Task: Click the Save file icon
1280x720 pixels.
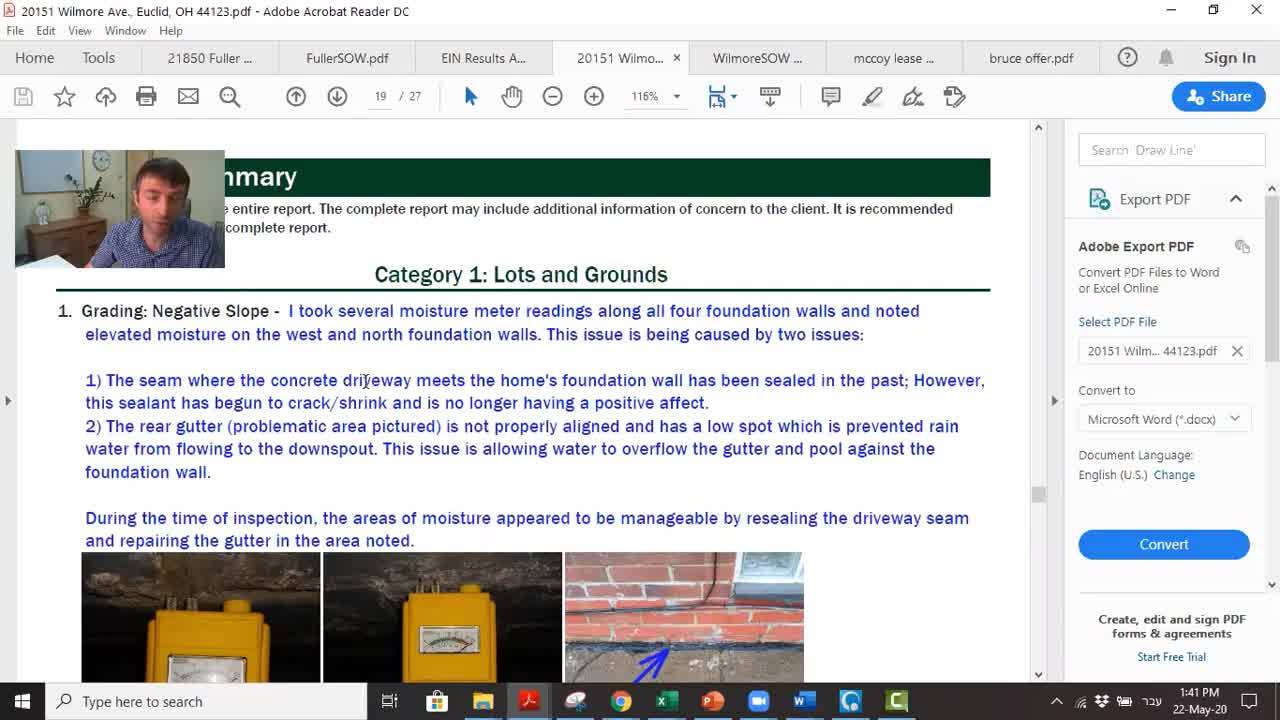Action: click(23, 97)
